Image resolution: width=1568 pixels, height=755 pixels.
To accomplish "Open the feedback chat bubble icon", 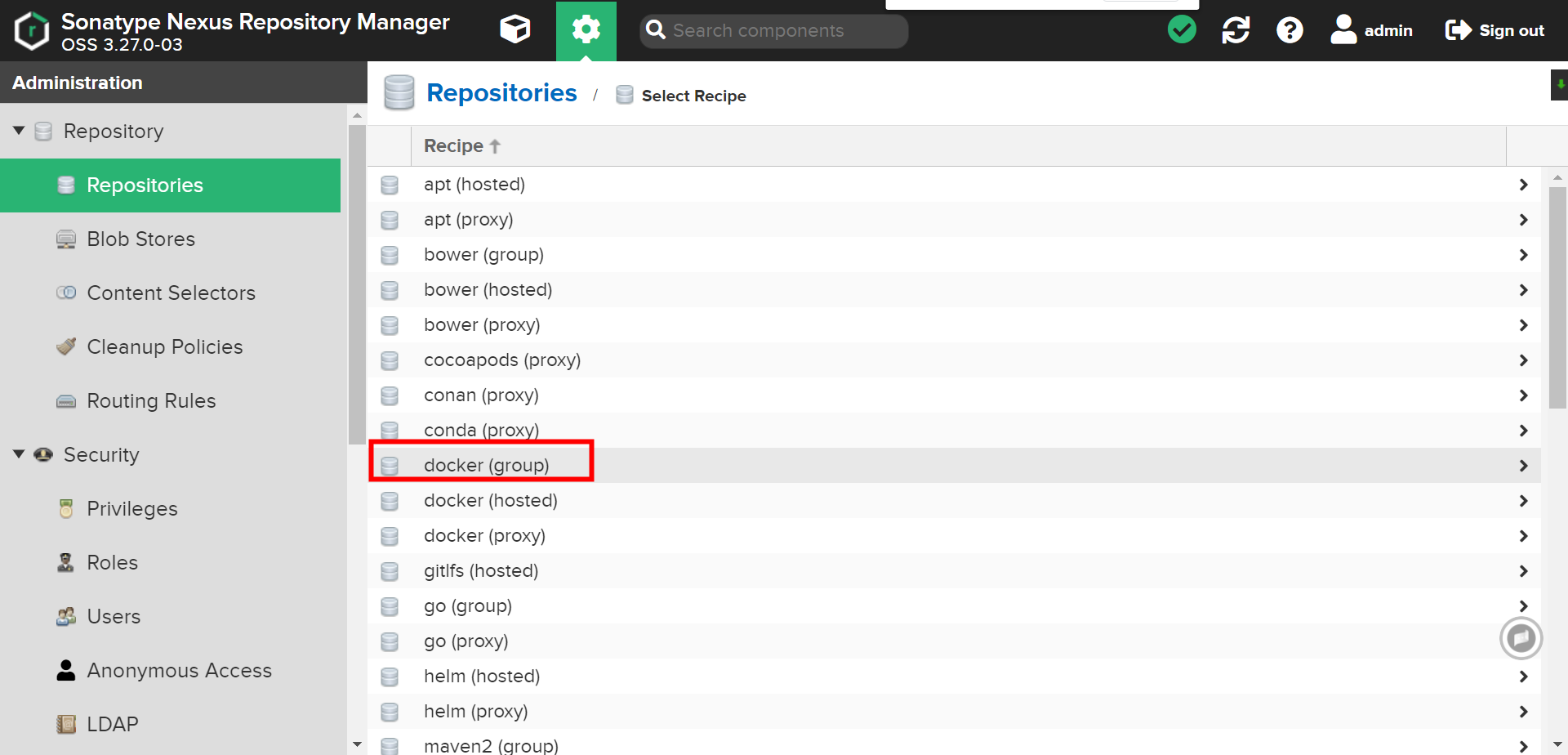I will 1521,637.
